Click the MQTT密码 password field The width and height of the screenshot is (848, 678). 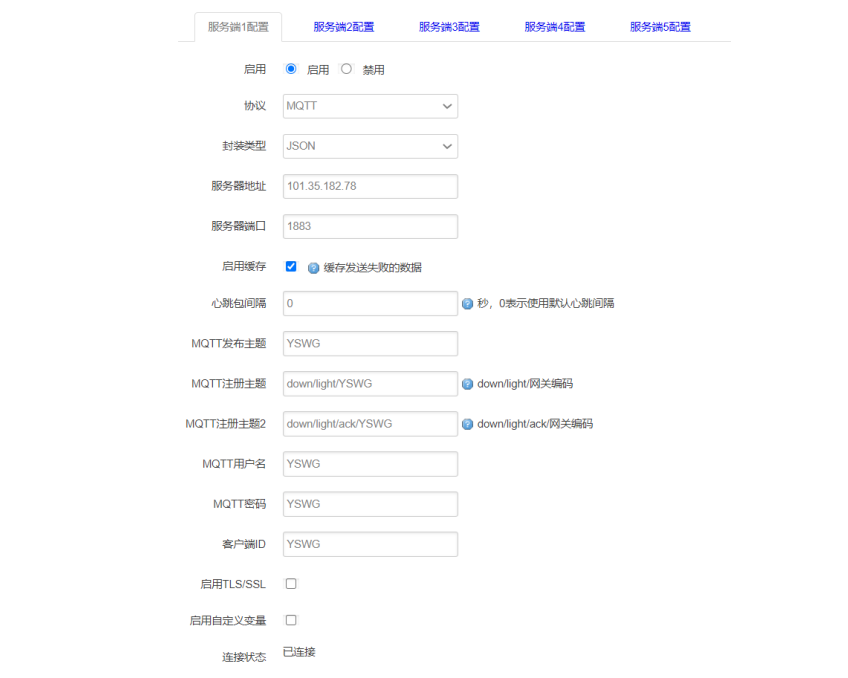tap(369, 503)
